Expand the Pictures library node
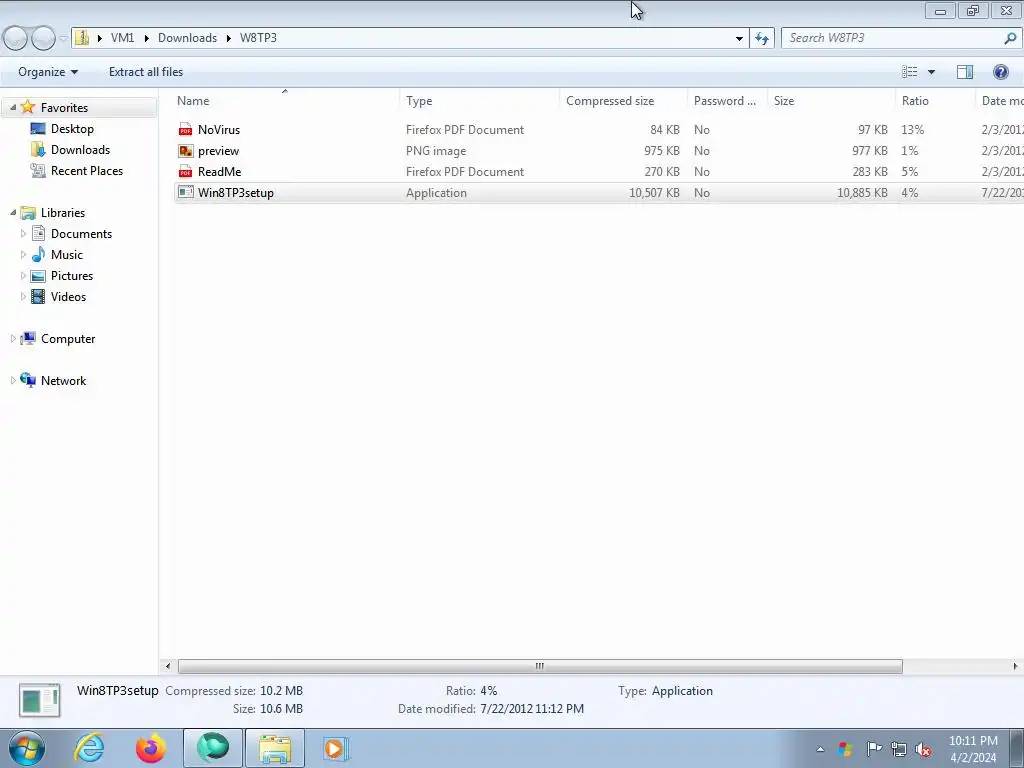Image resolution: width=1024 pixels, height=768 pixels. click(24, 276)
